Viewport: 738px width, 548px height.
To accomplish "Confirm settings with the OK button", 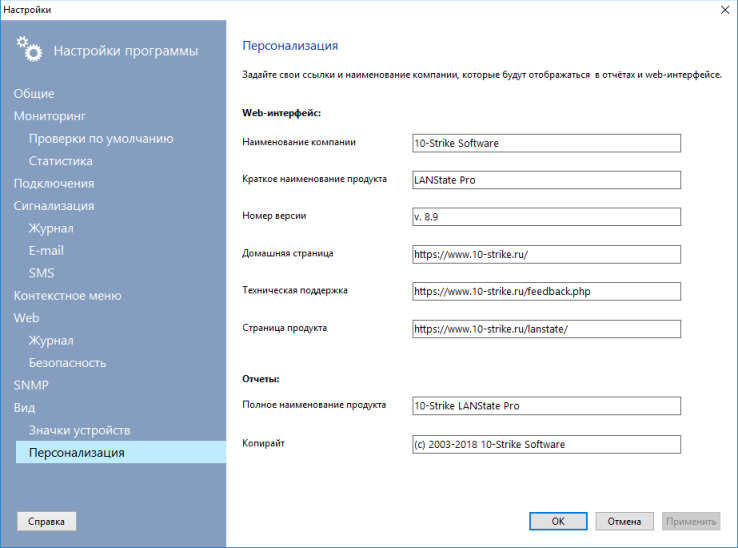I will click(558, 522).
